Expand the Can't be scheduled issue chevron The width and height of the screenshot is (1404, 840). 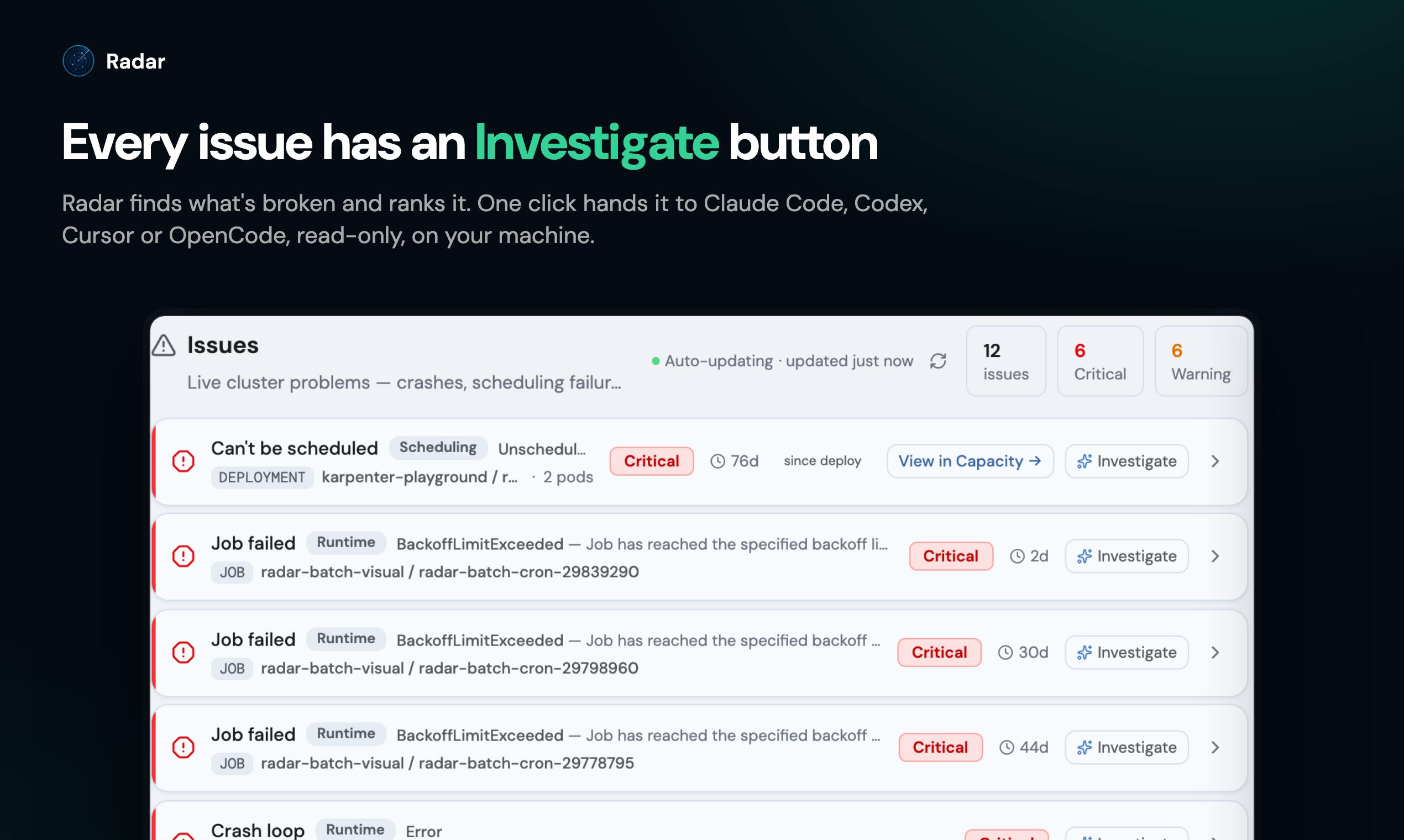coord(1215,461)
